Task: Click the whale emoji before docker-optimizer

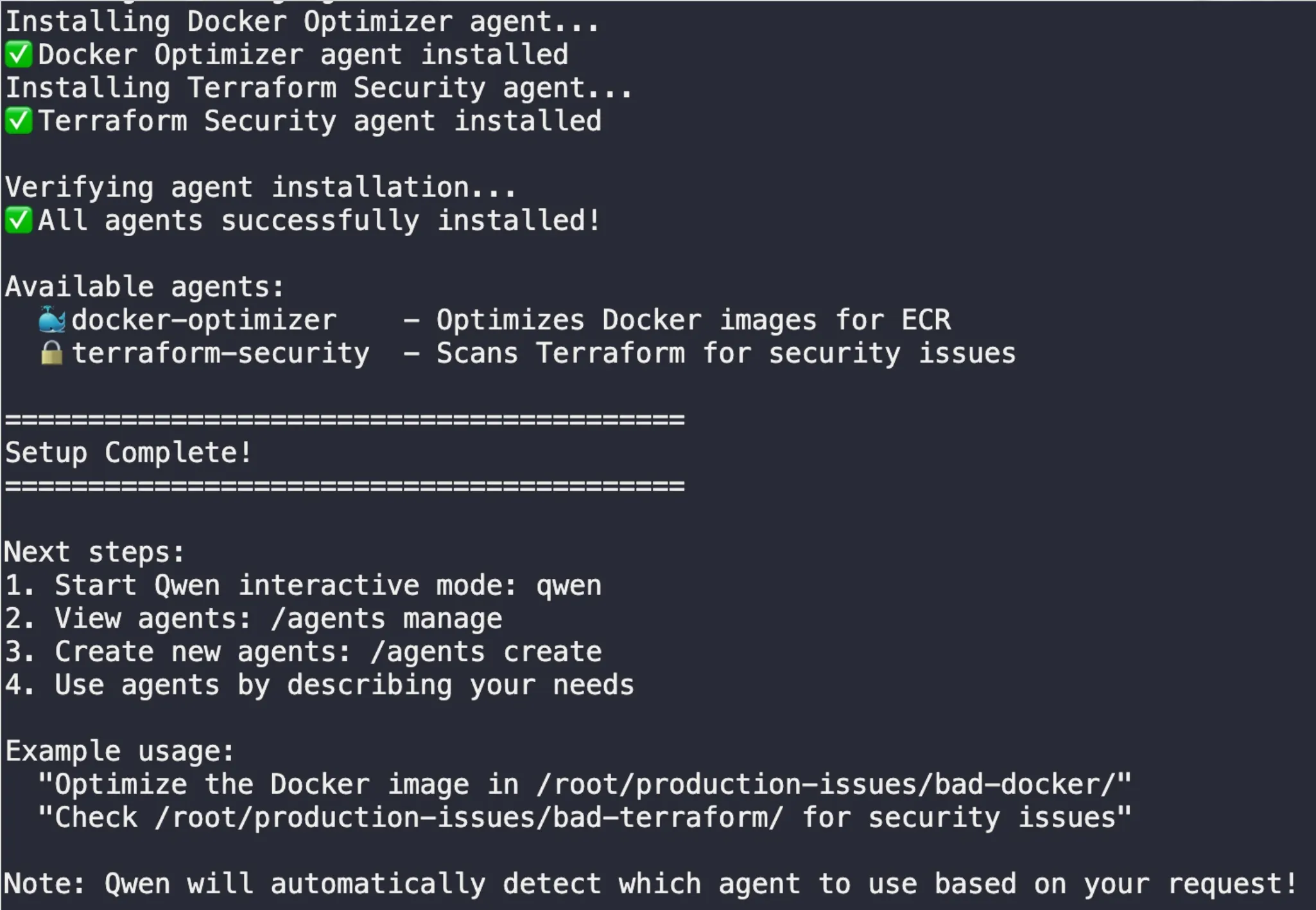Action: [51, 320]
